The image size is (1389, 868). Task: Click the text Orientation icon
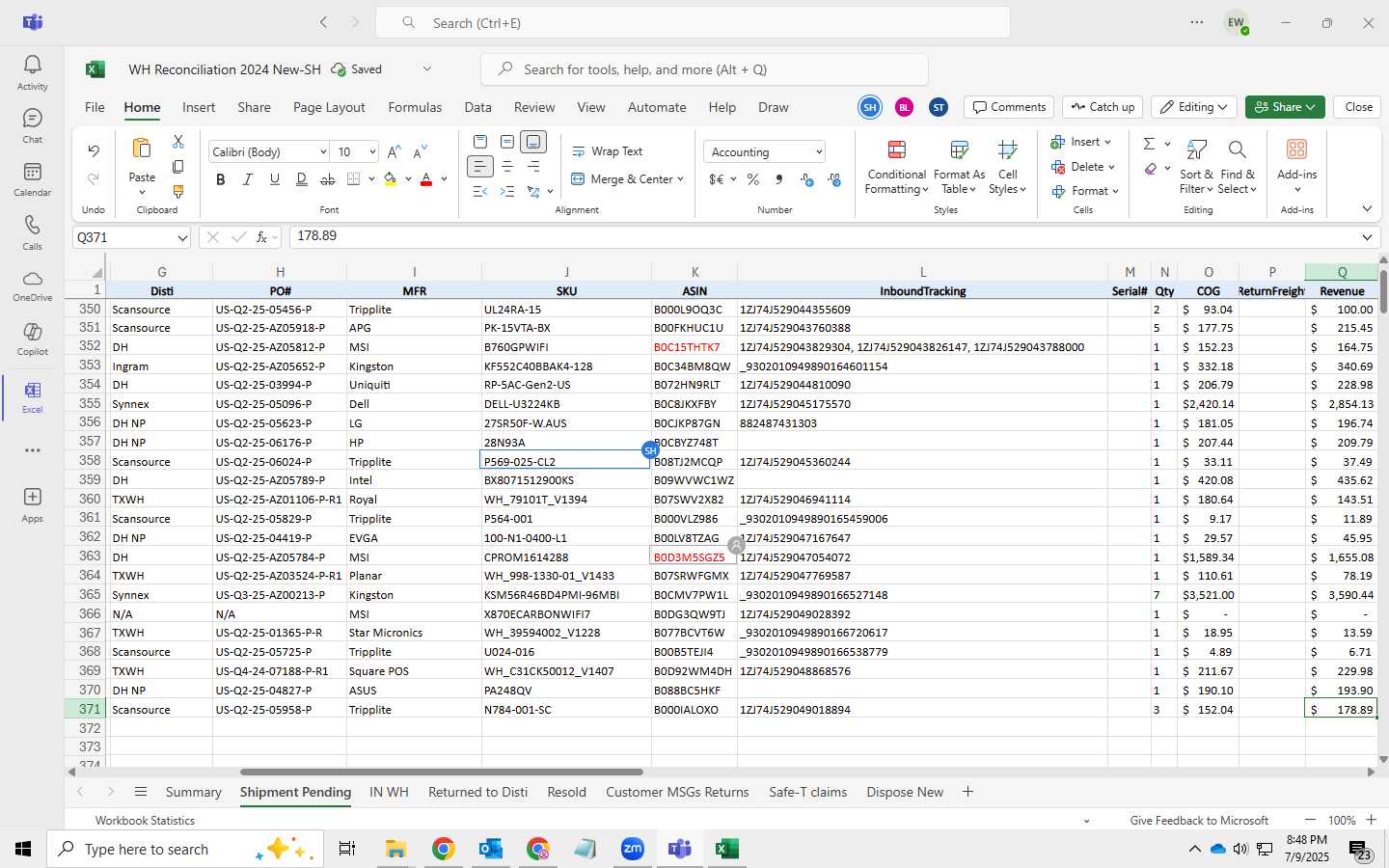[x=533, y=191]
